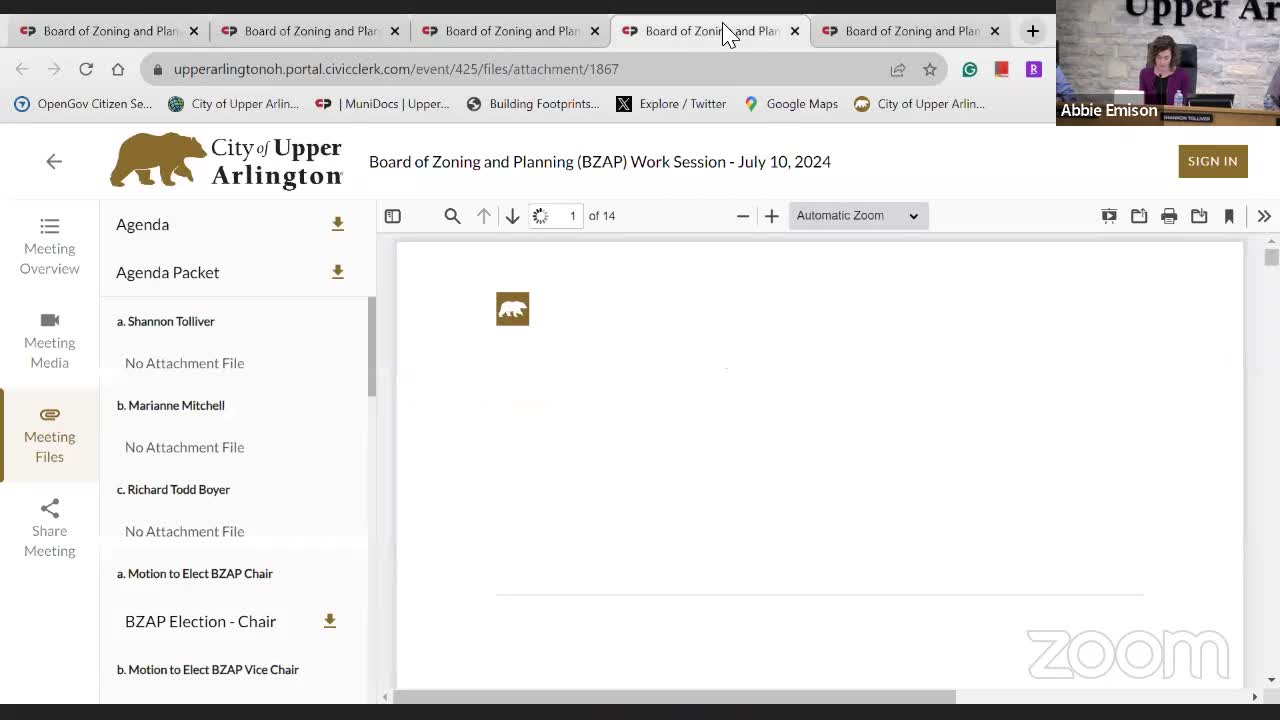1280x720 pixels.
Task: Download the BZAP Election - Chair attachment
Action: click(x=329, y=621)
